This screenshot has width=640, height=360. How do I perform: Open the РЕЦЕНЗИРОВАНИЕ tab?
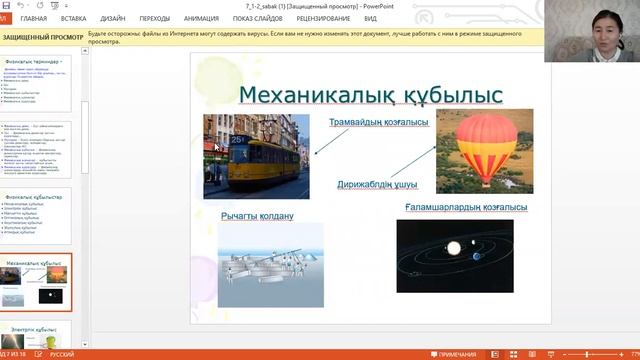tap(323, 19)
